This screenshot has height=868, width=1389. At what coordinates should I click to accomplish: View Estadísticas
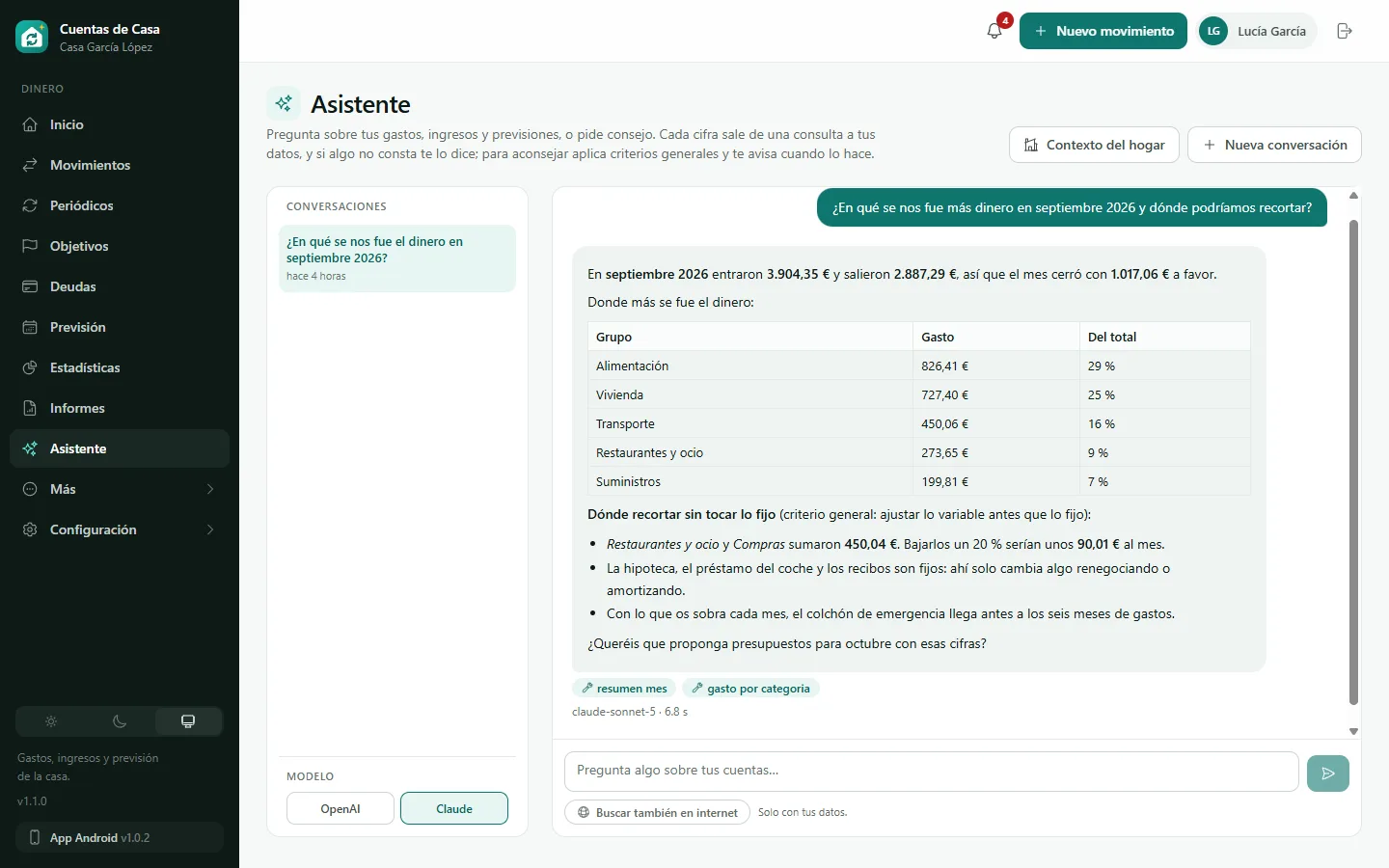120,367
